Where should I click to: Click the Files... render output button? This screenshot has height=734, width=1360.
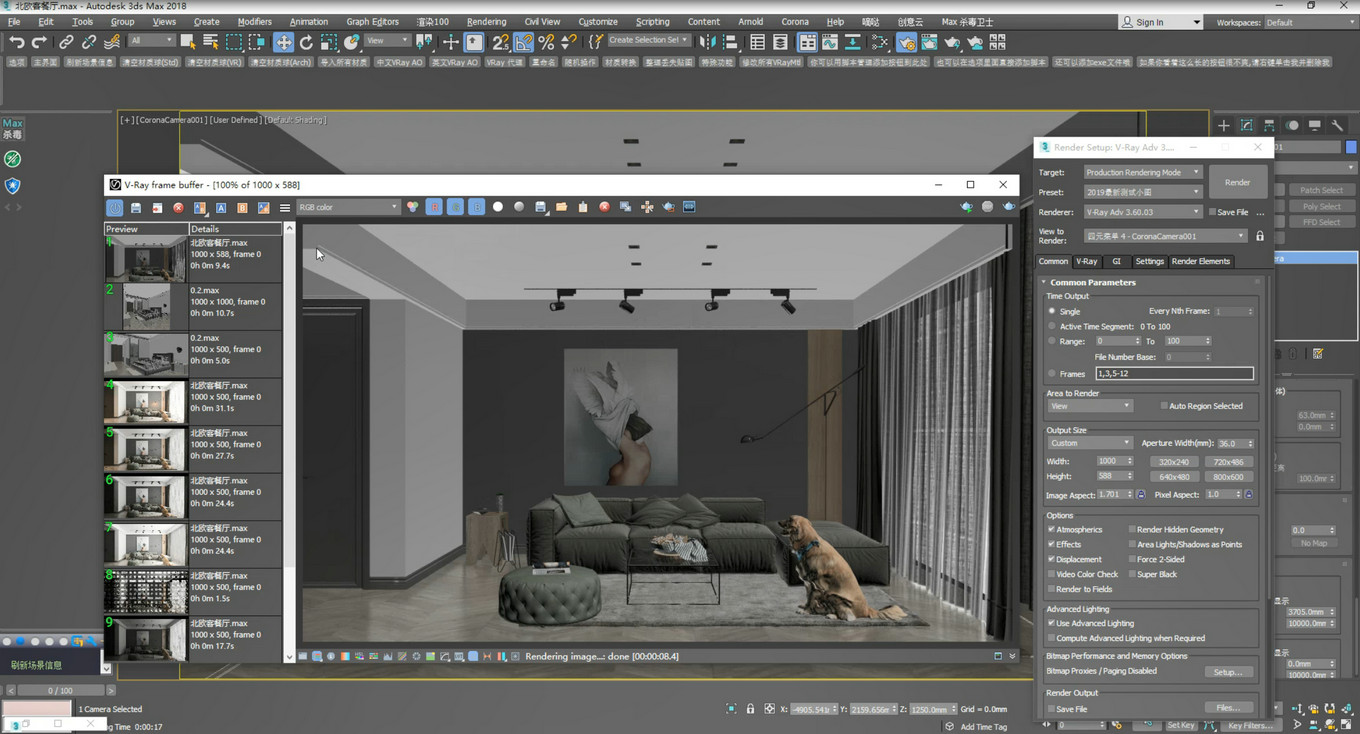point(1228,708)
